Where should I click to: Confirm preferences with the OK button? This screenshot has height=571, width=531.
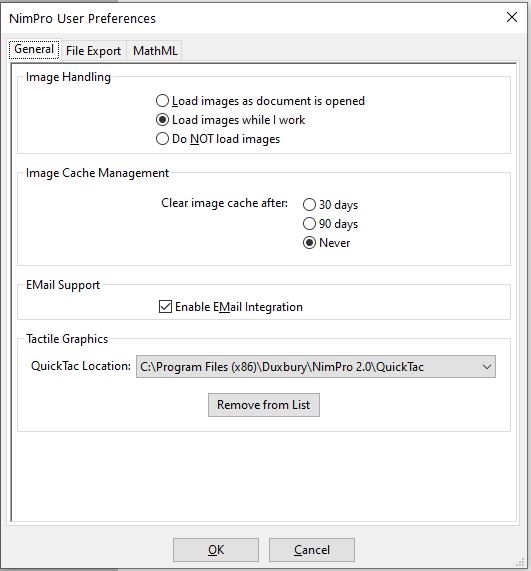tap(216, 550)
